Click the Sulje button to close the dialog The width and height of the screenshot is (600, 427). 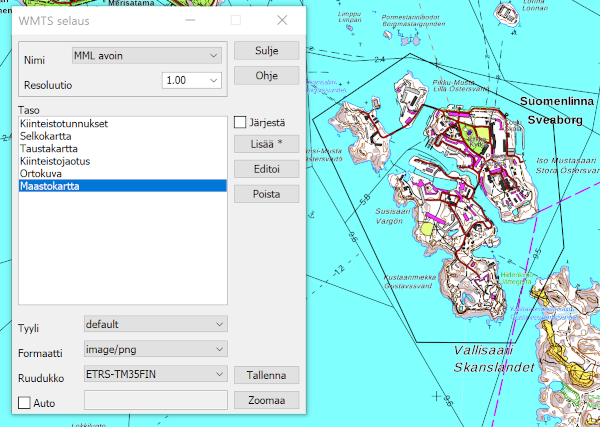266,51
